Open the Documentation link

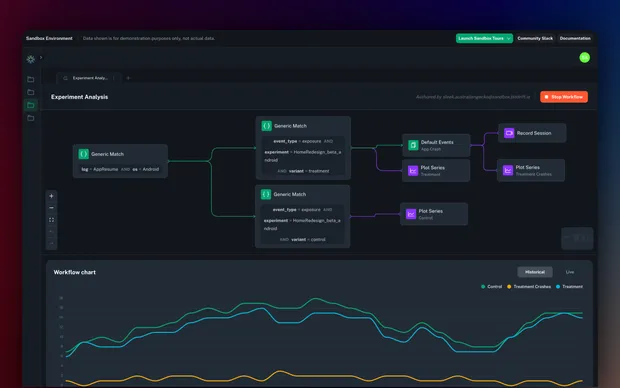pyautogui.click(x=575, y=38)
